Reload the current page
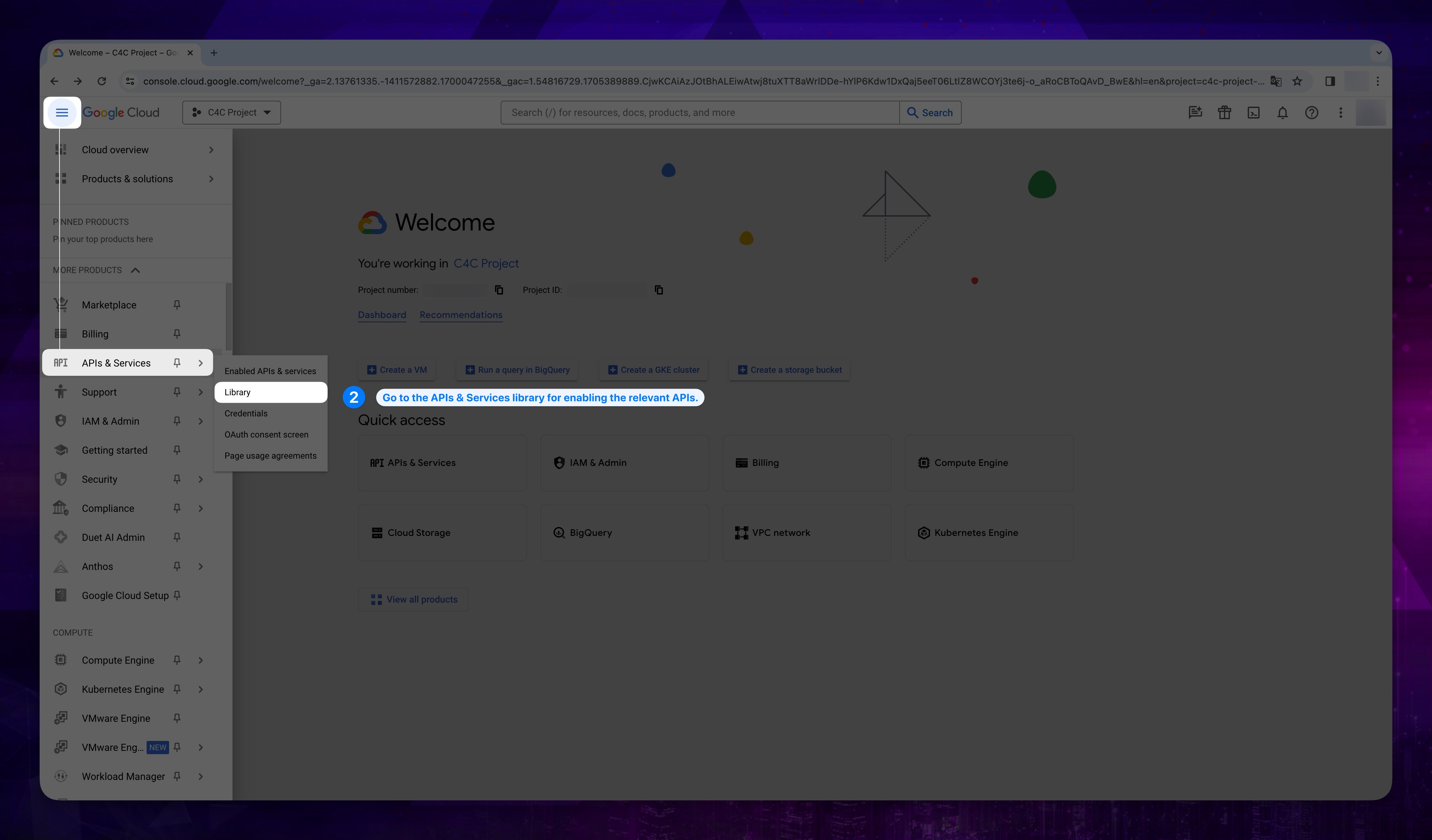 (102, 81)
